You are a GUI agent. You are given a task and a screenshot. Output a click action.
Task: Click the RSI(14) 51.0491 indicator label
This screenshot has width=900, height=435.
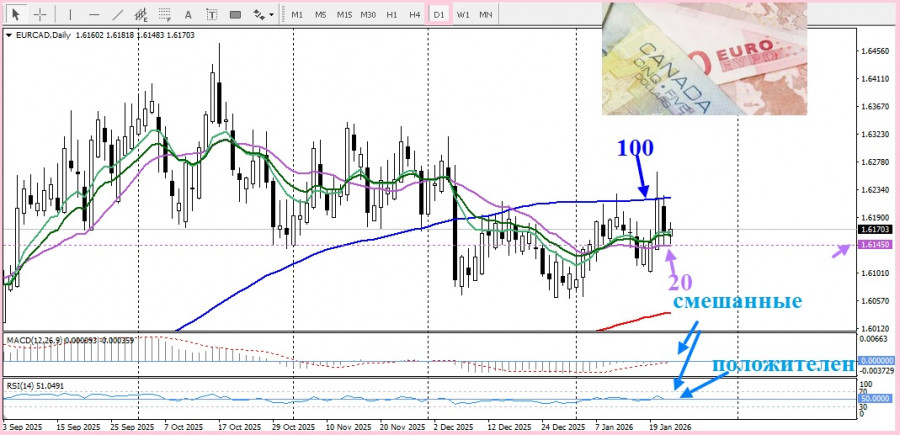point(35,386)
